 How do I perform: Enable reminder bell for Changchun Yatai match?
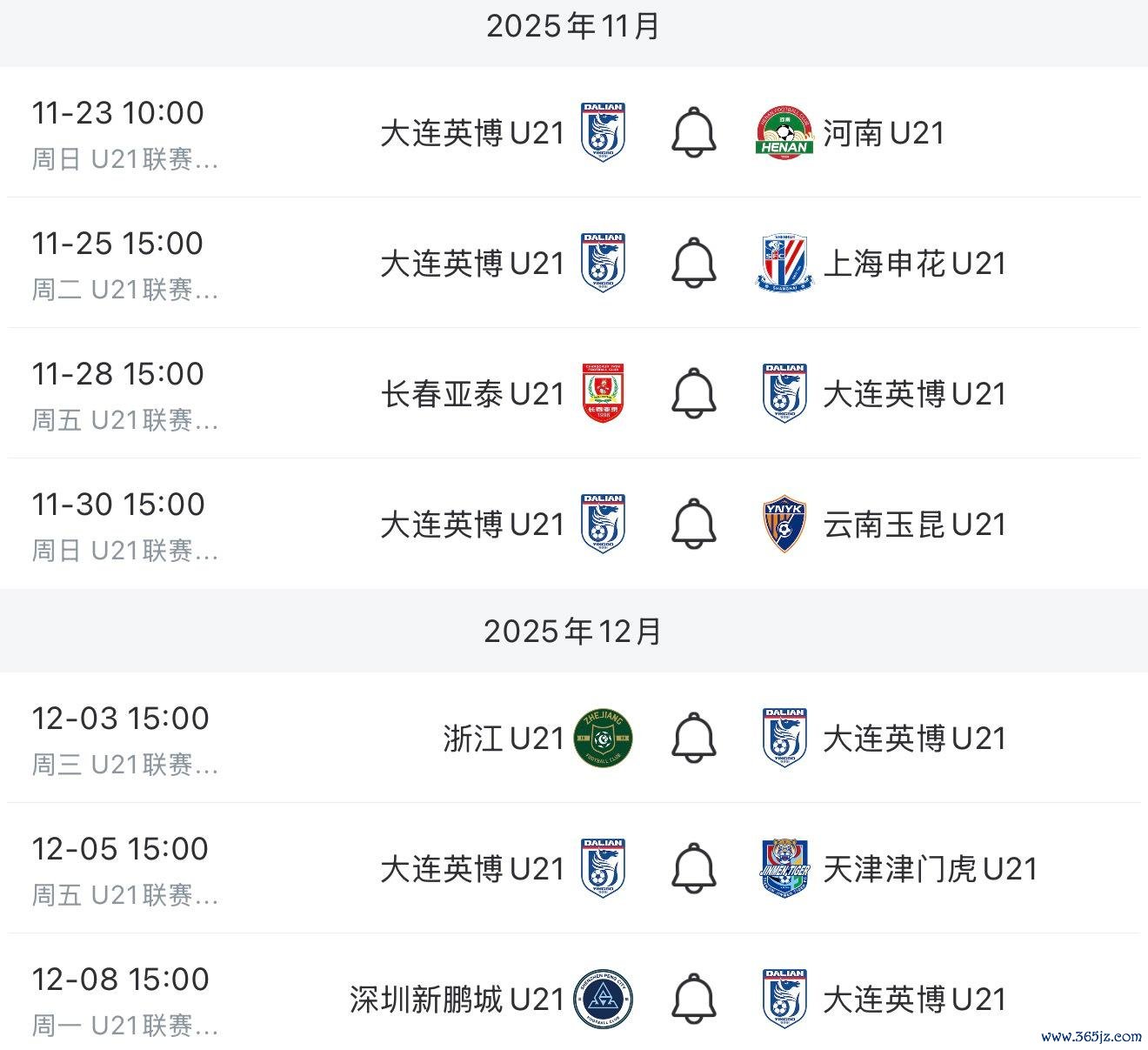pyautogui.click(x=693, y=393)
